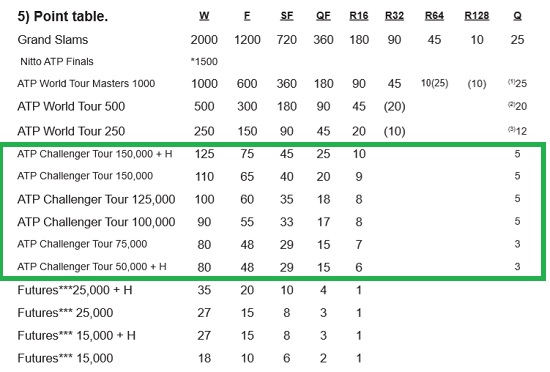Click the R32 column header
The image size is (550, 372).
pos(394,16)
